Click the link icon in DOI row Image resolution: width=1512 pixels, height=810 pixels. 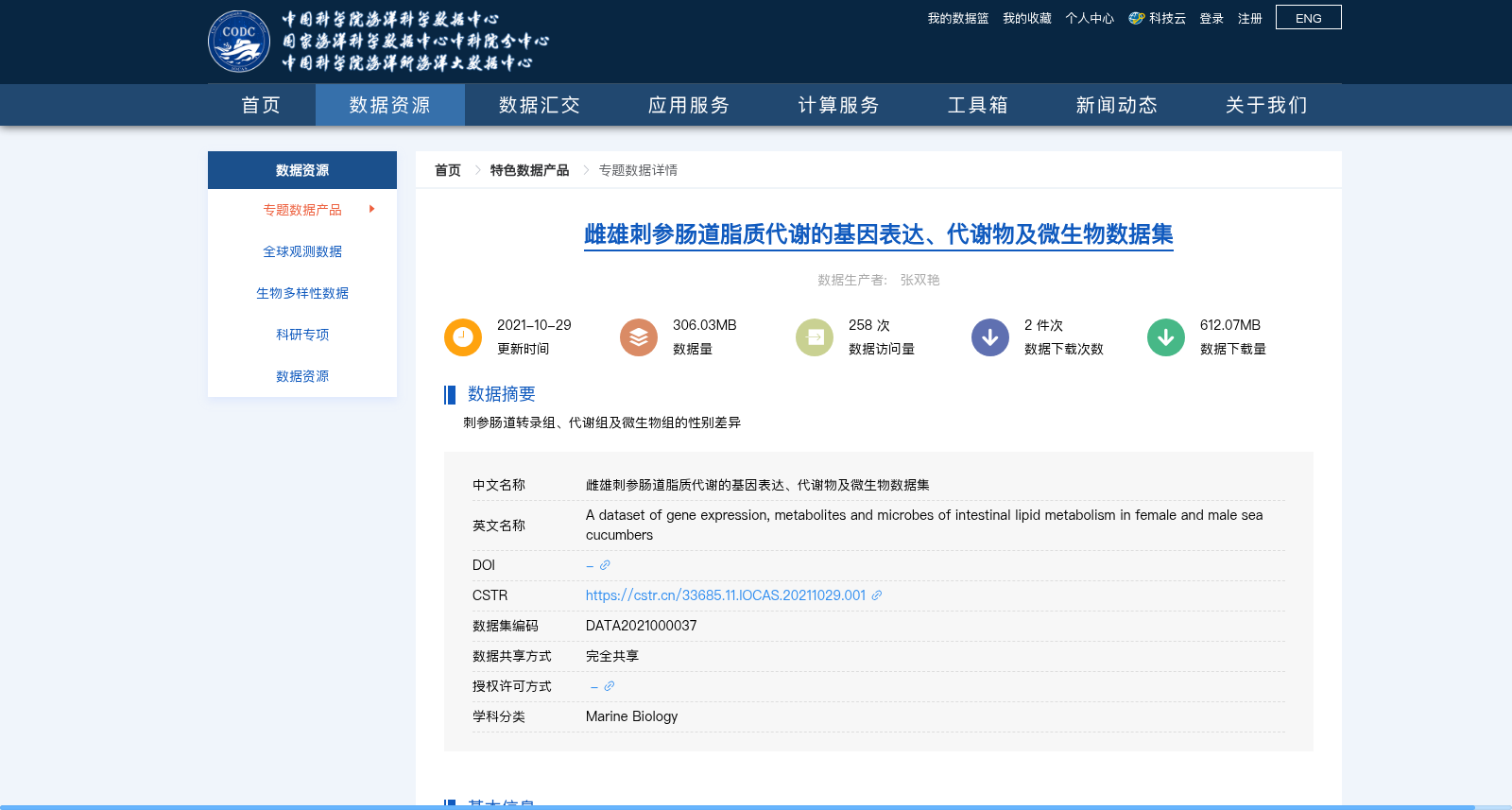click(x=605, y=565)
